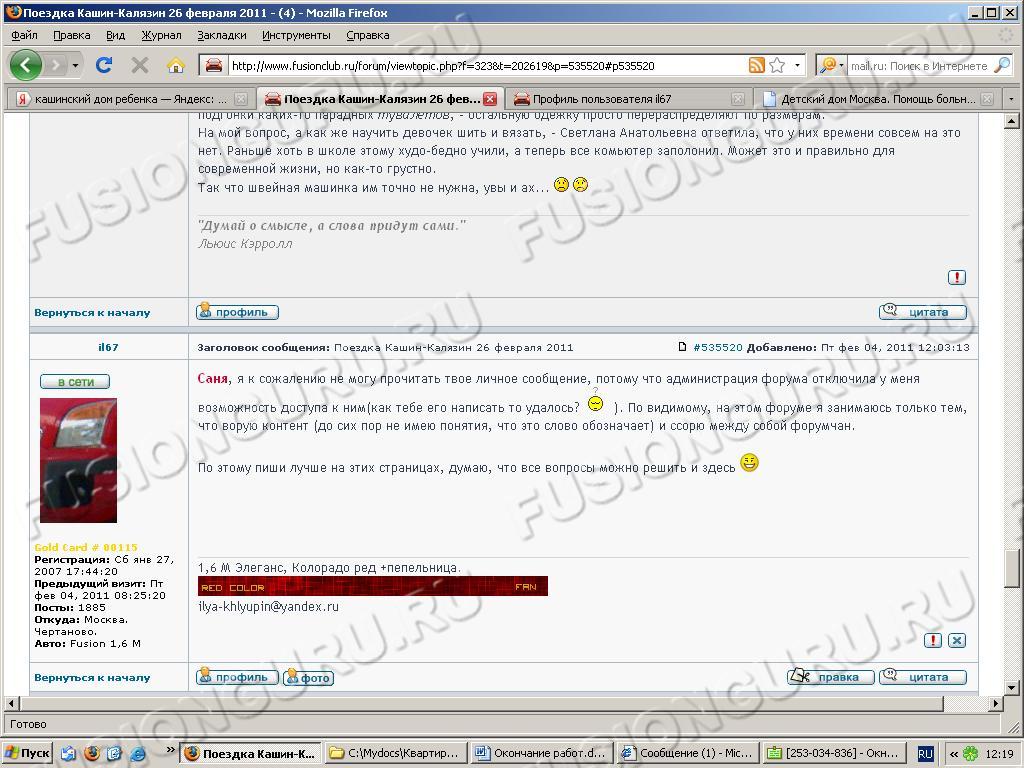This screenshot has width=1024, height=768.
Task: Open the back/forward history dropdown arrow
Action: point(76,65)
